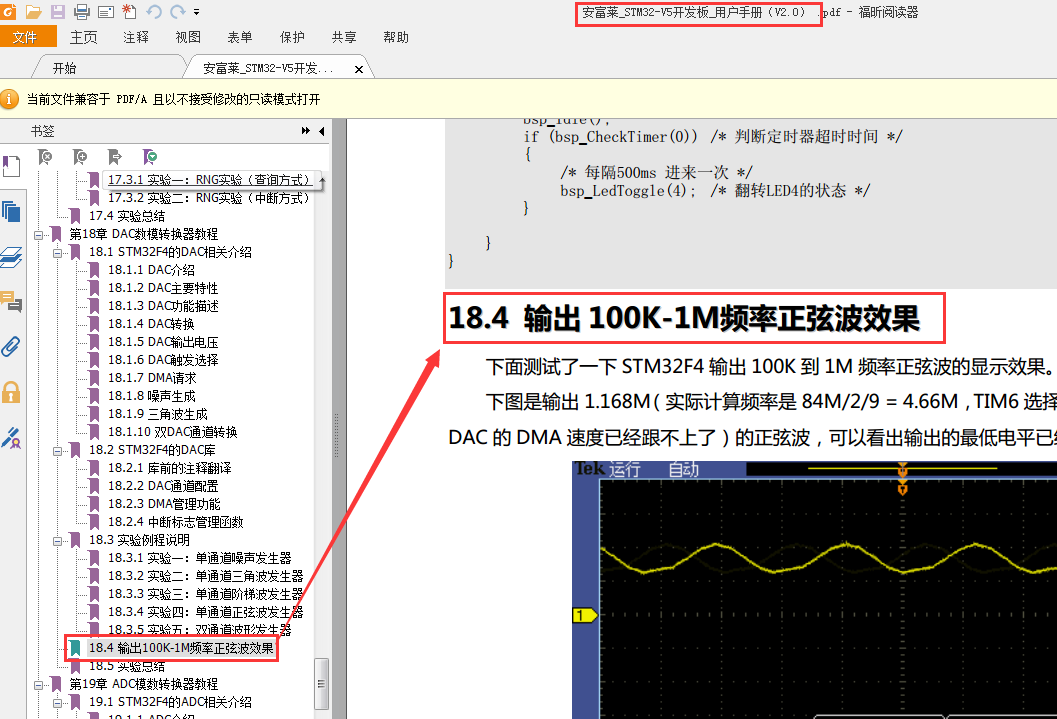
Task: Select bookmark 18.4 输出100K-1M频率正弦波效果
Action: (181, 648)
